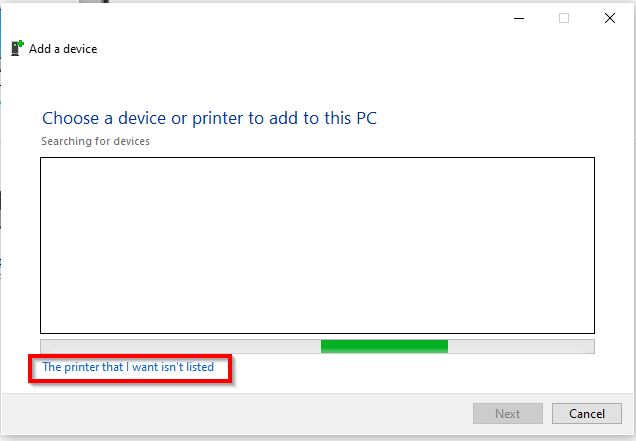Viewport: 636px width, 441px height.
Task: Click the gray progress track left of green
Action: pyautogui.click(x=180, y=346)
